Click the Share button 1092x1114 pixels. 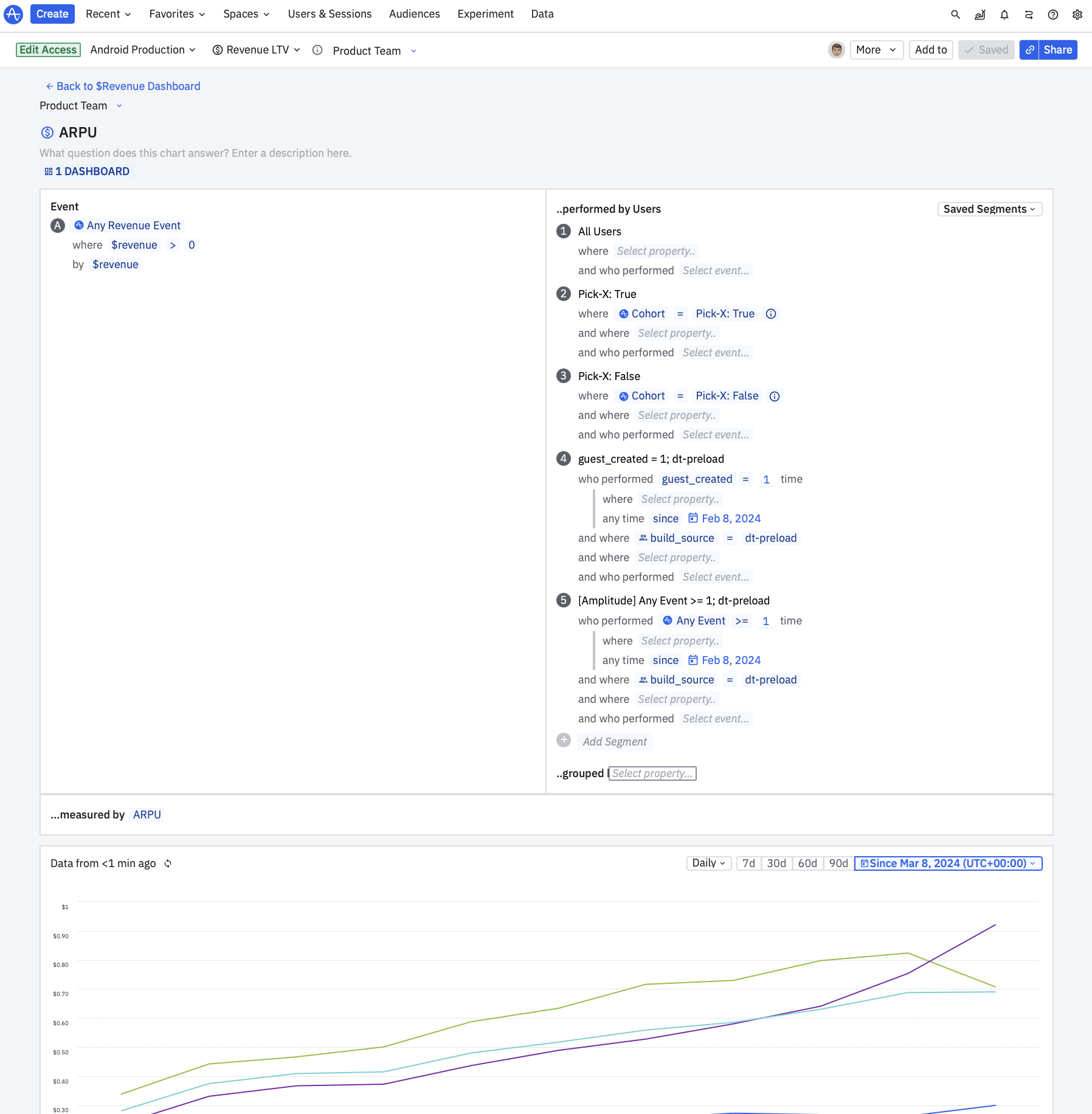point(1058,50)
